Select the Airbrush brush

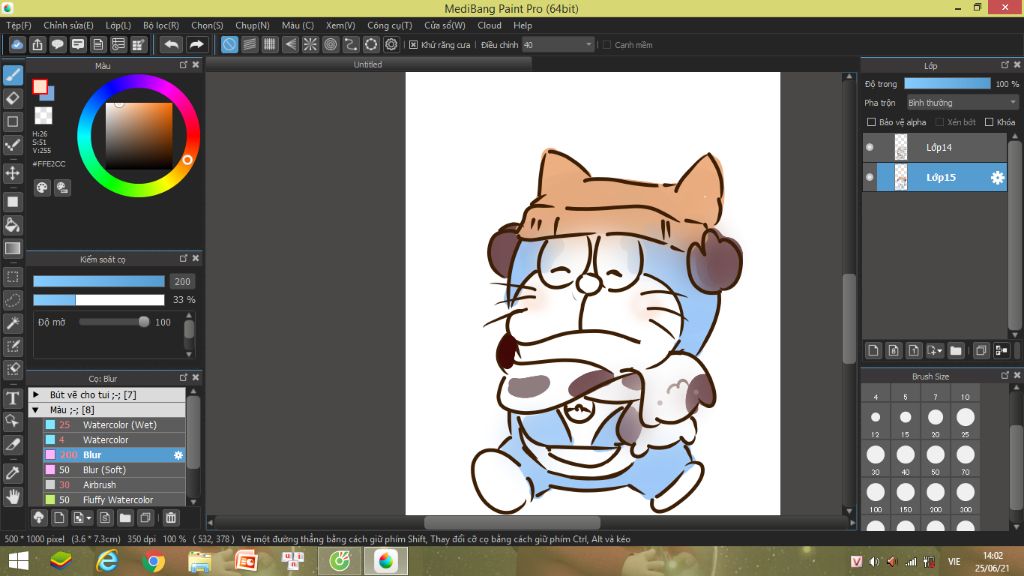114,485
